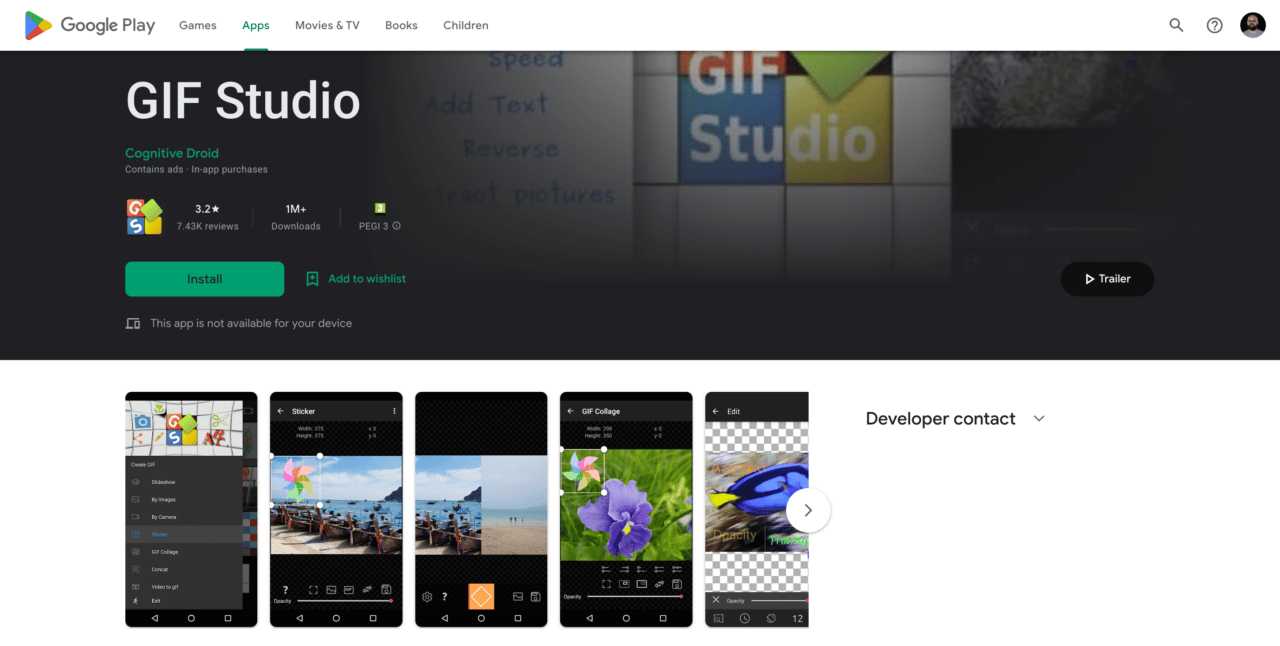Click the GIF Studio app icon

(x=144, y=216)
